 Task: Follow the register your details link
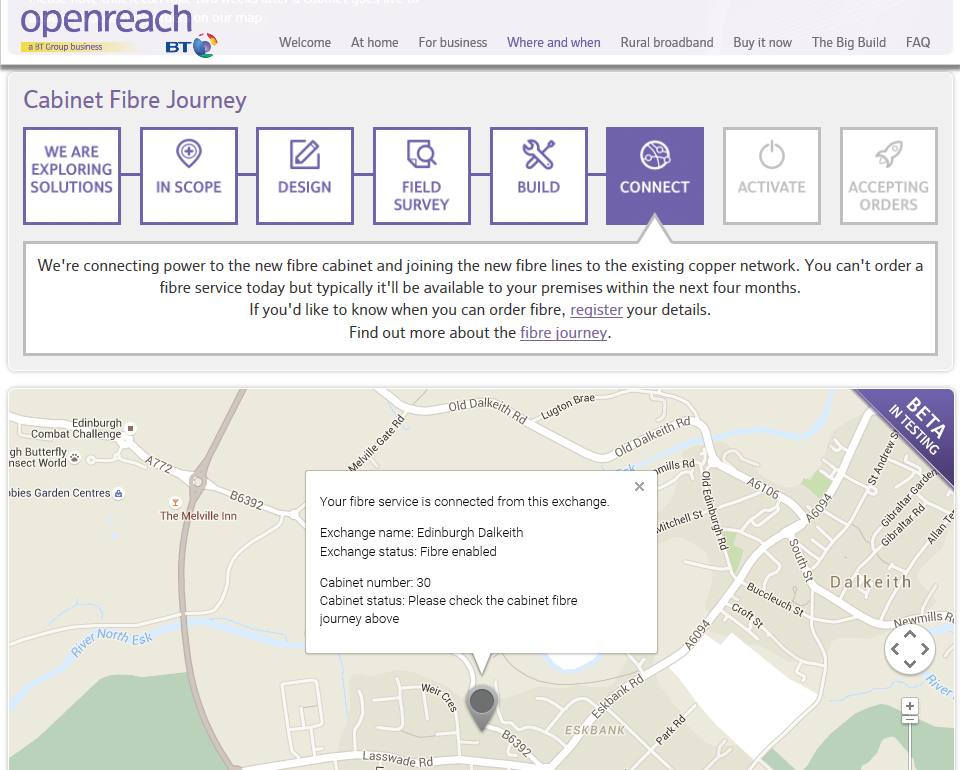pos(596,310)
